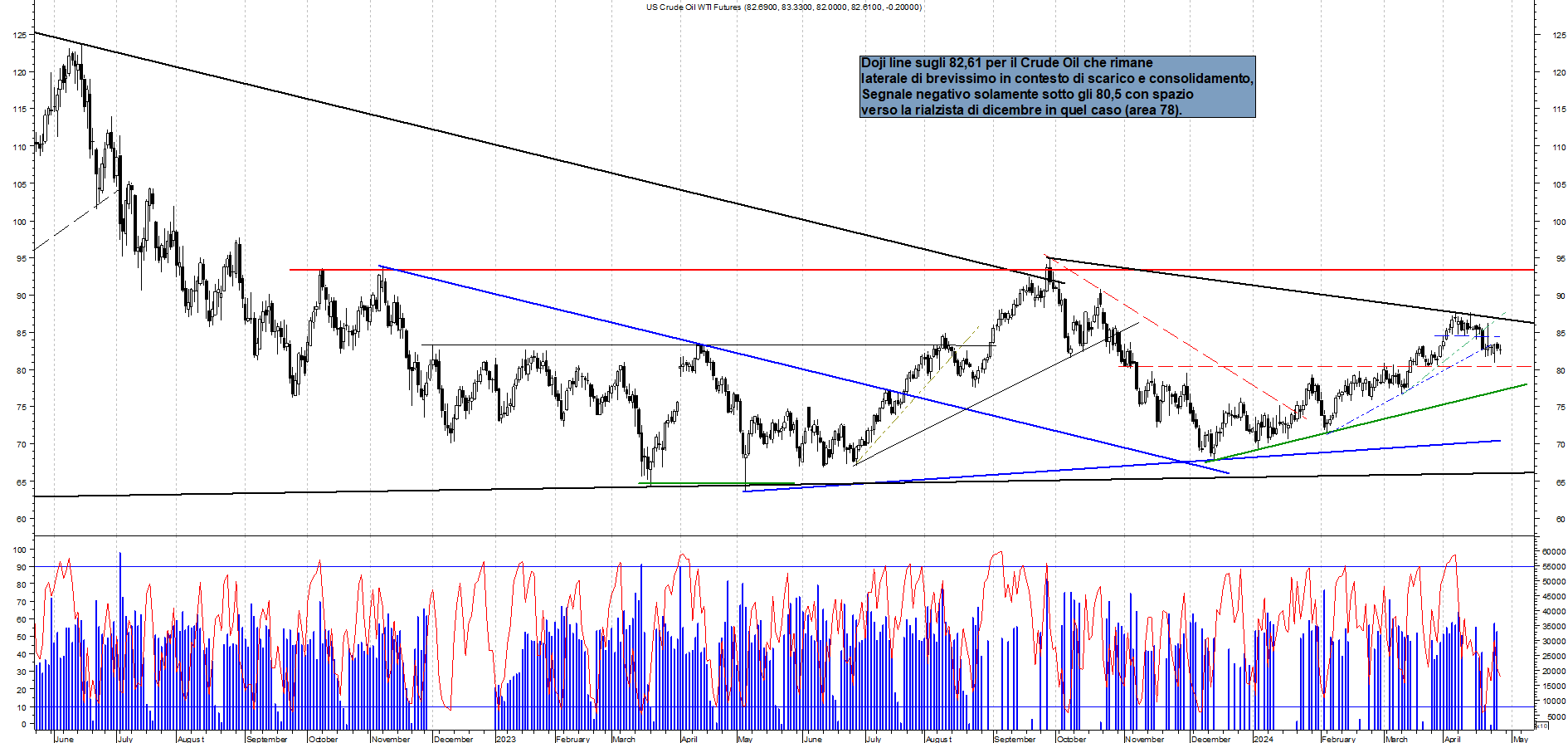Select the April 2024 label on time axis
This screenshot has height=743, width=1568.
click(x=1452, y=739)
